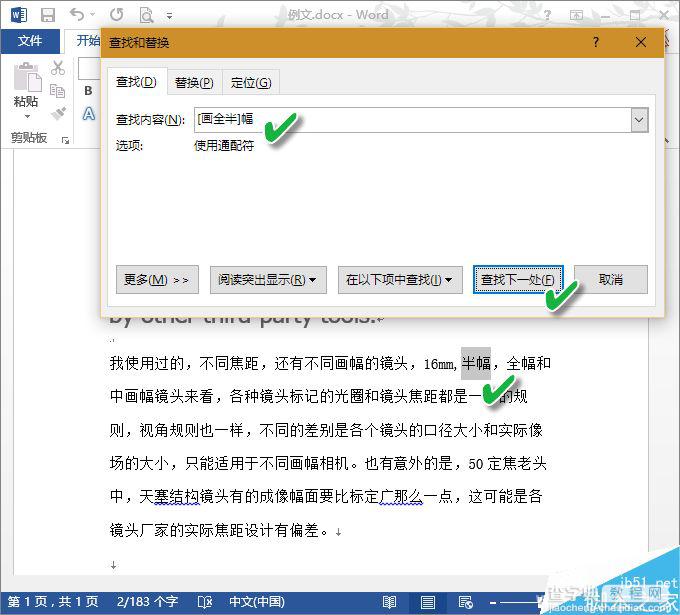Switch to the 替换(P) tab
This screenshot has height=615, width=680.
(194, 82)
